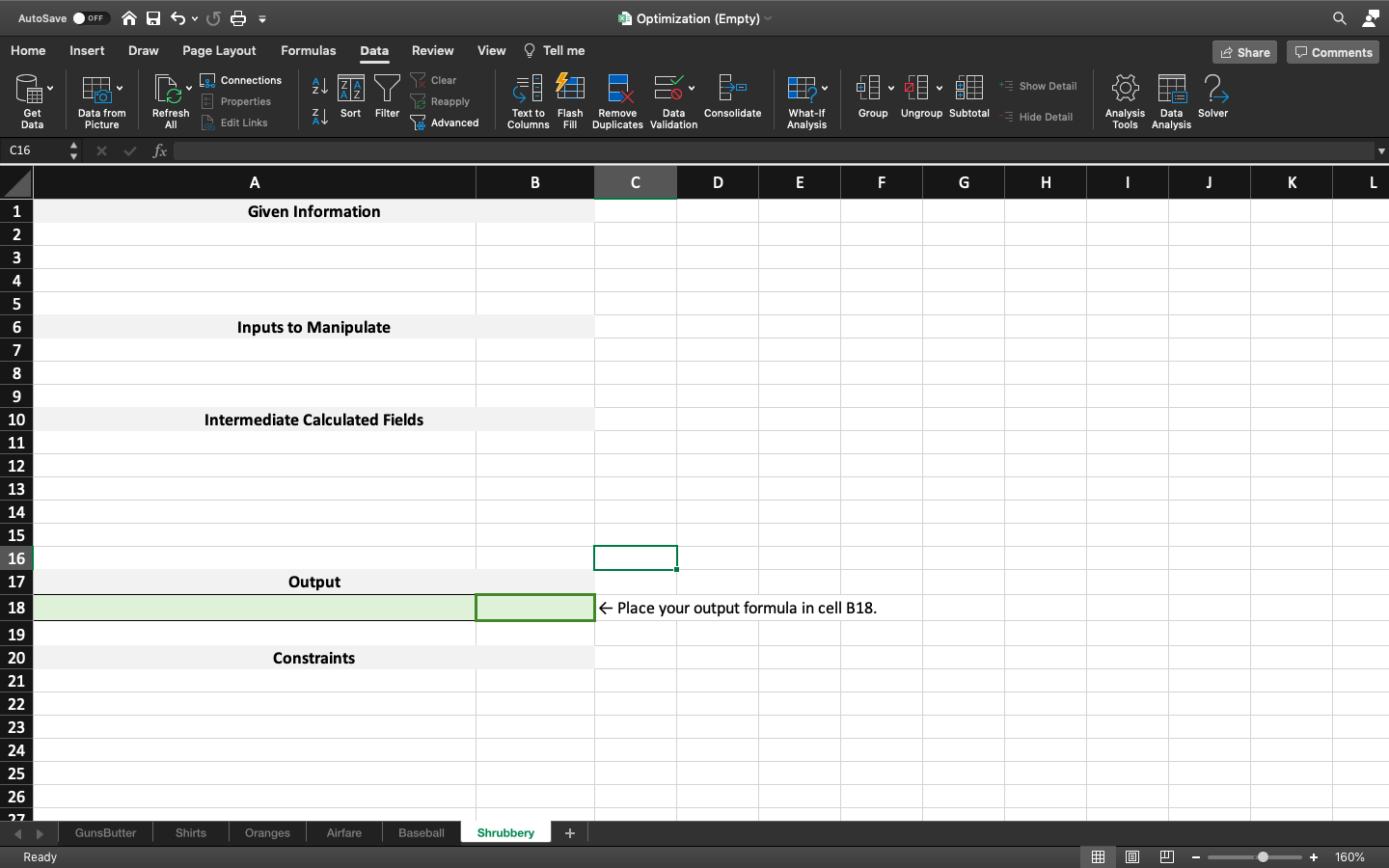Adjust the zoom slider handle
This screenshot has width=1389, height=868.
point(1263,857)
